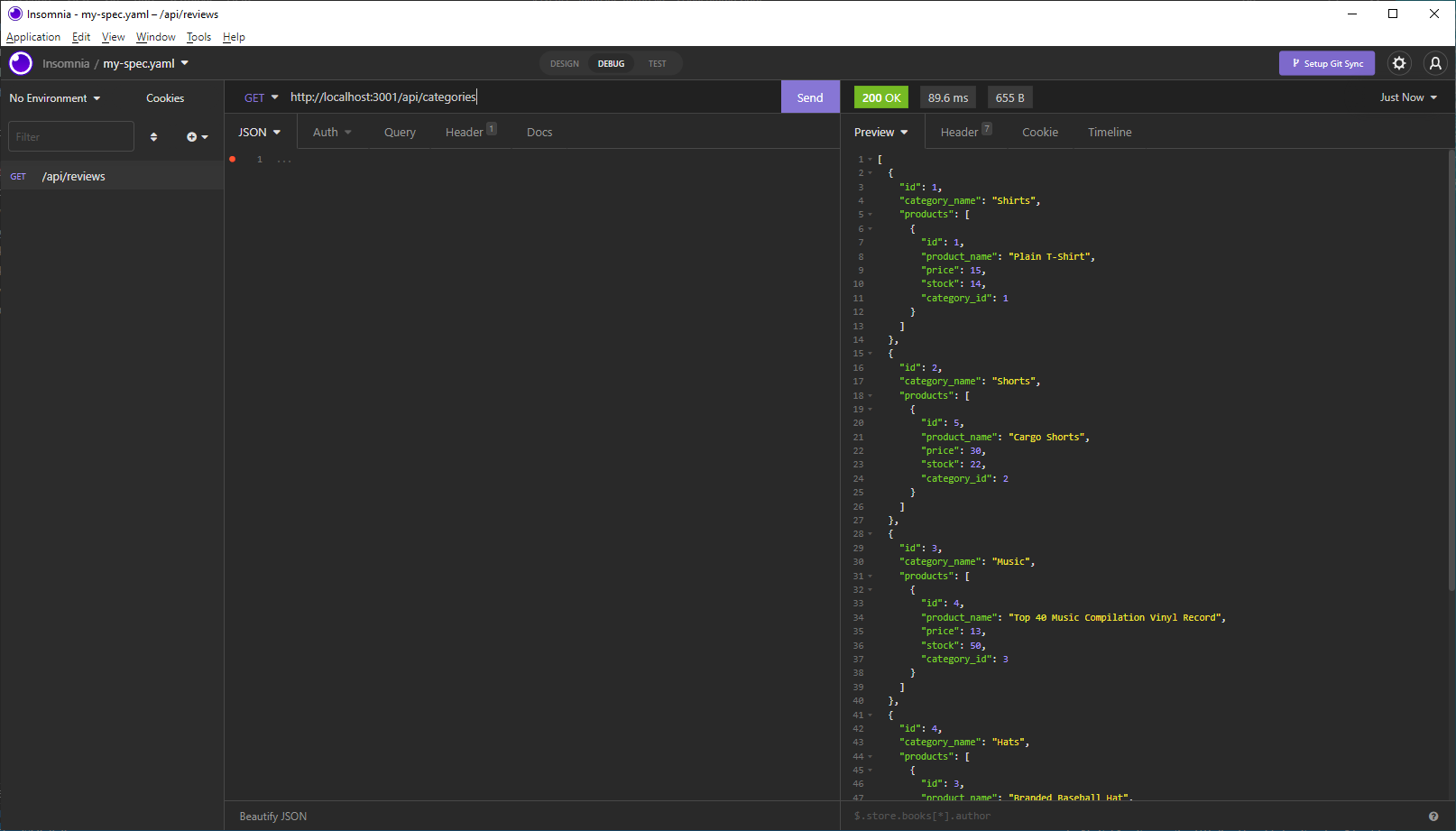Click Setup Git Sync button
The width and height of the screenshot is (1456, 831).
click(x=1327, y=63)
